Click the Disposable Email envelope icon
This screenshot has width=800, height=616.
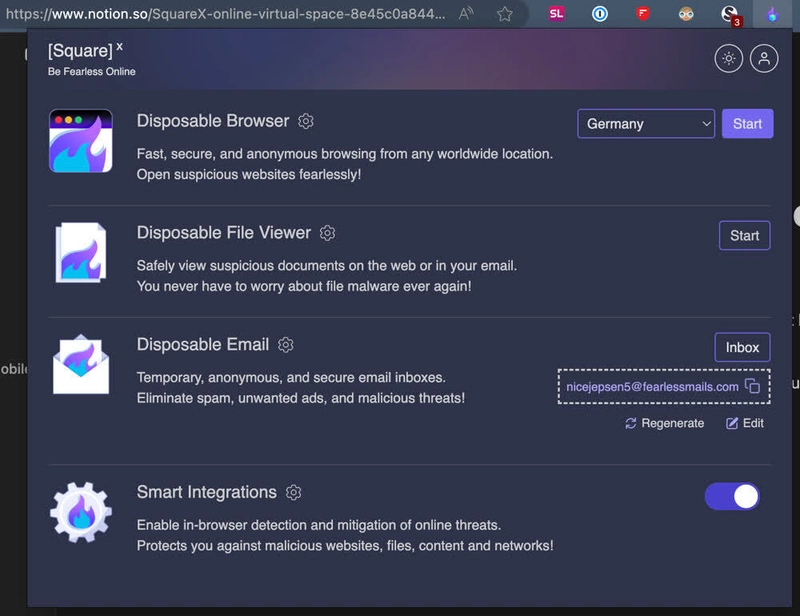pos(81,364)
